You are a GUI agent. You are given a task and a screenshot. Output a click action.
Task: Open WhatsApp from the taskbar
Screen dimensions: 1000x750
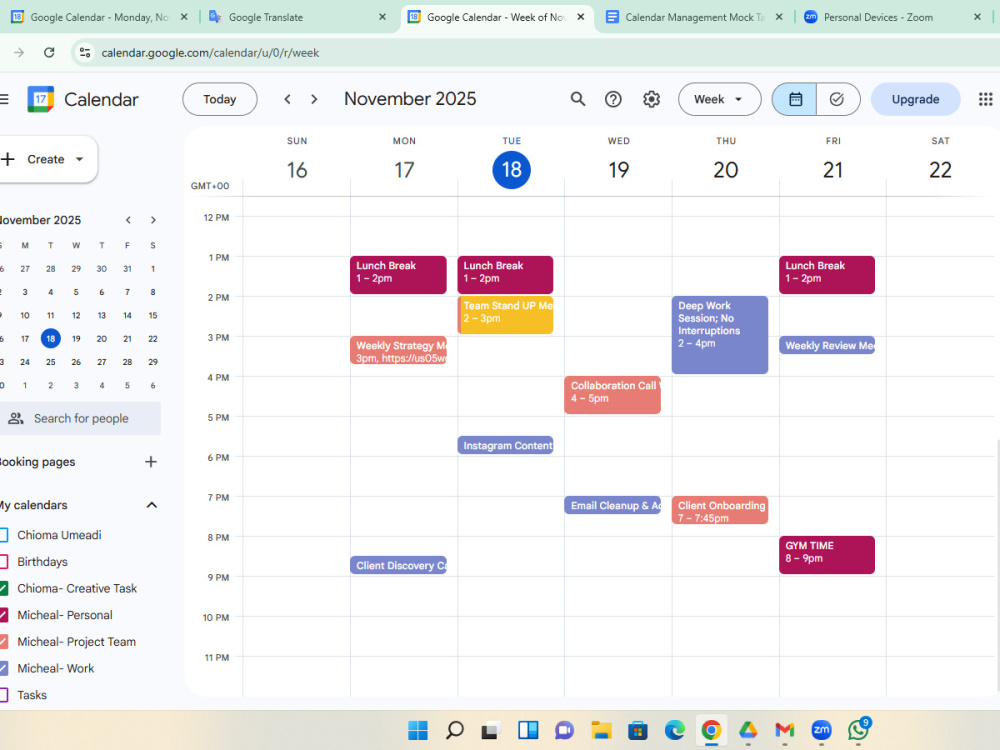[x=859, y=729]
